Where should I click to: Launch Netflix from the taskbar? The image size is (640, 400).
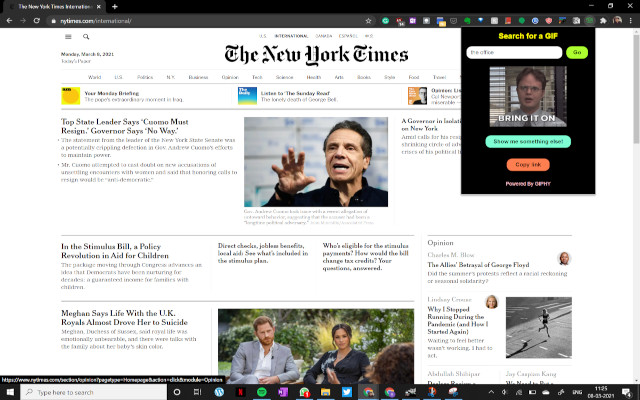(x=240, y=392)
